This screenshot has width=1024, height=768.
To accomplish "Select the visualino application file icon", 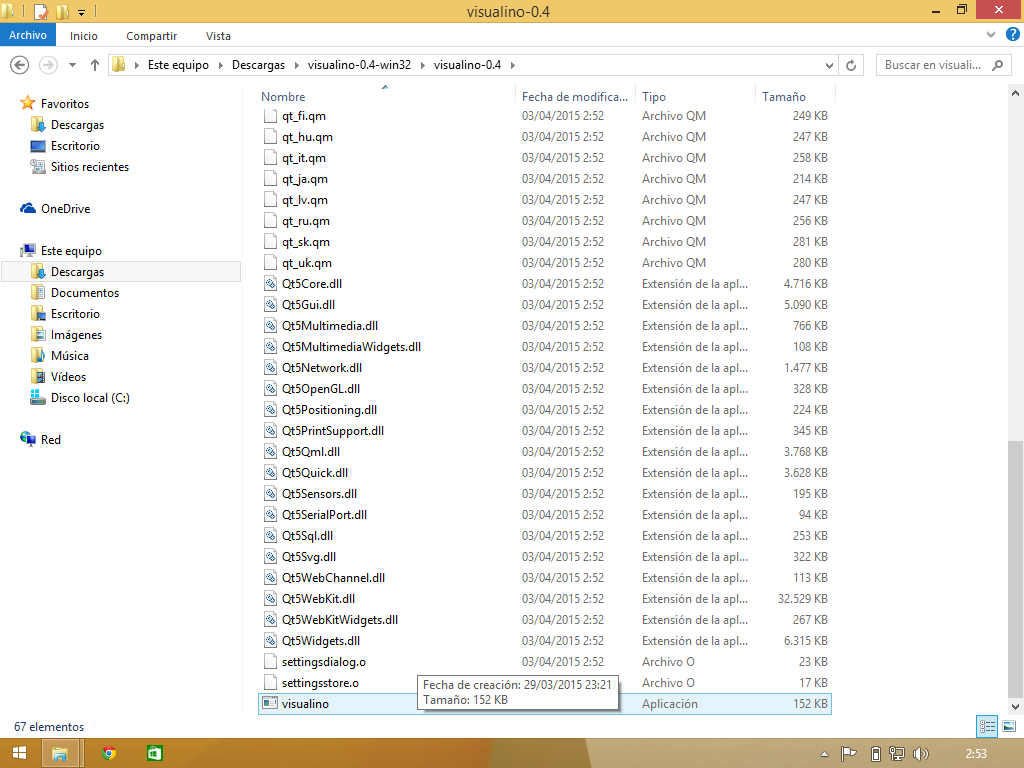I will coord(270,703).
